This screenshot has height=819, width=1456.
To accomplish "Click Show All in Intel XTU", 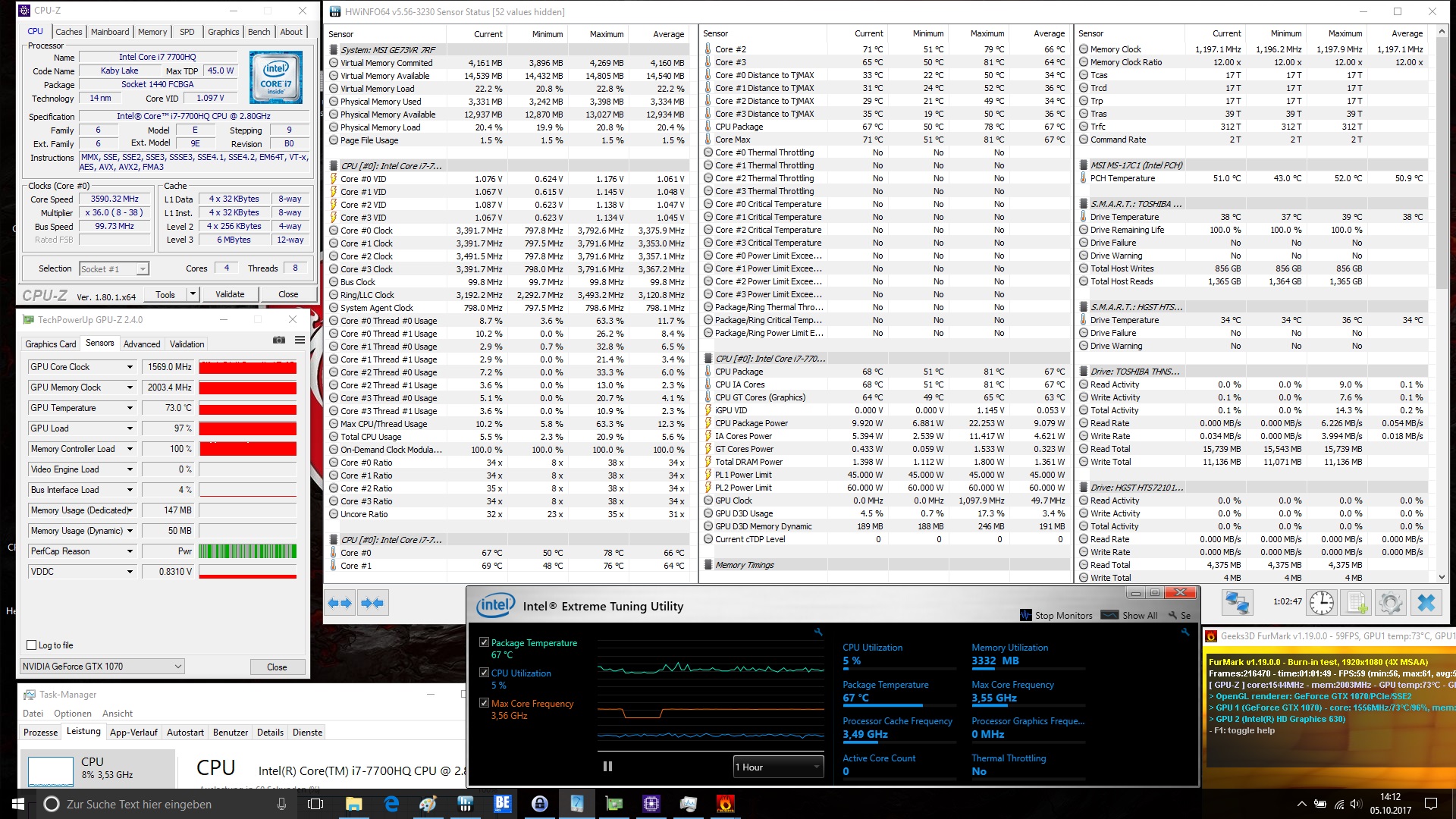I will [1129, 615].
